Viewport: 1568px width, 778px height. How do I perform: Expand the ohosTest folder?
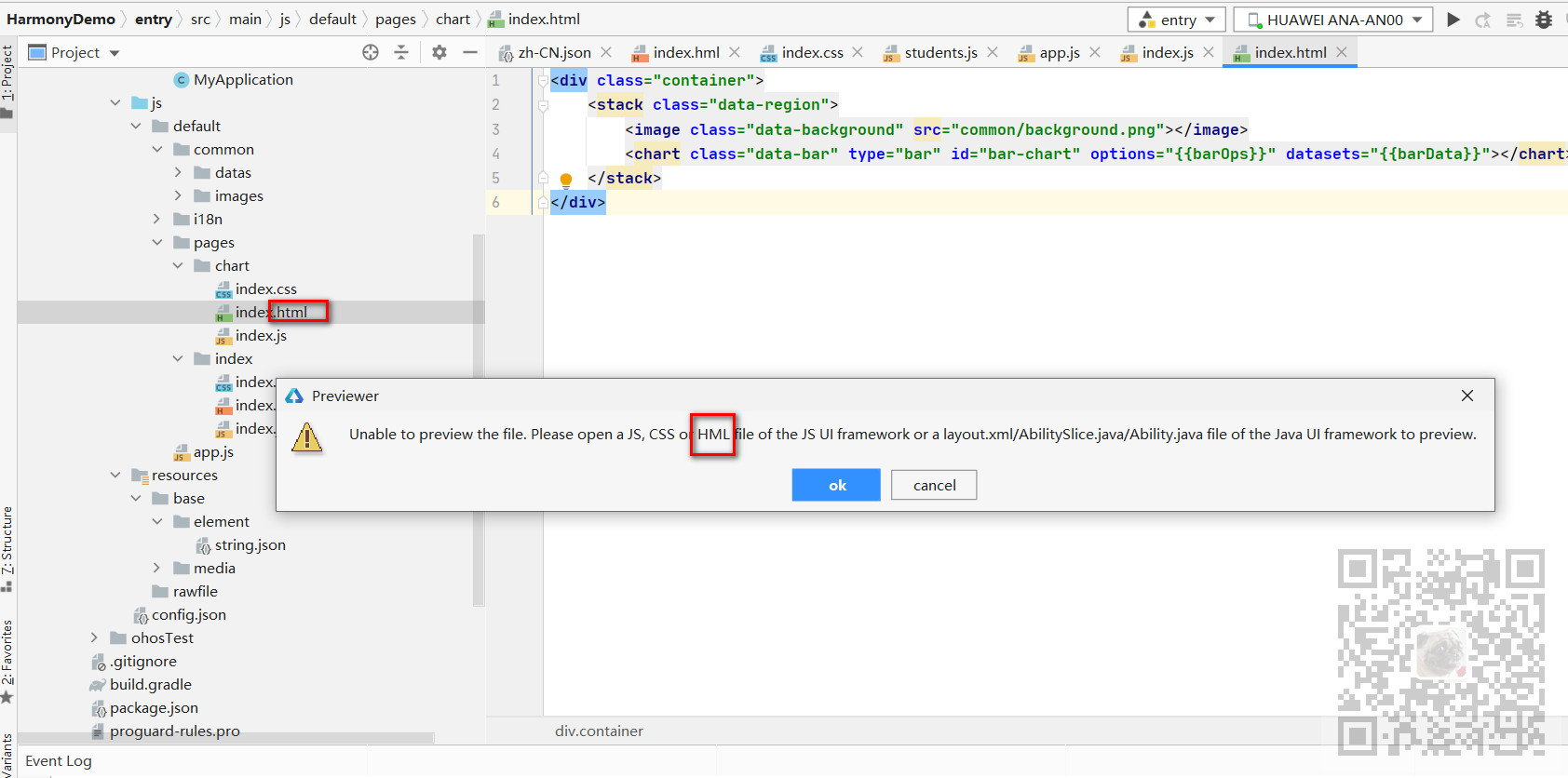pyautogui.click(x=94, y=638)
